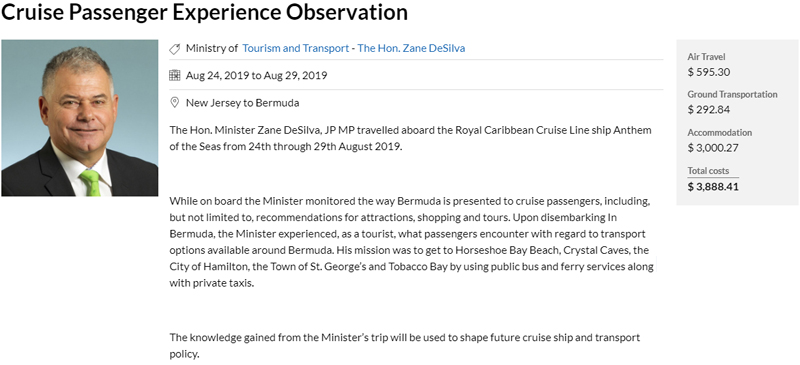The height and width of the screenshot is (365, 800).
Task: Click the $ 3,888.41 total amount
Action: pyautogui.click(x=713, y=186)
